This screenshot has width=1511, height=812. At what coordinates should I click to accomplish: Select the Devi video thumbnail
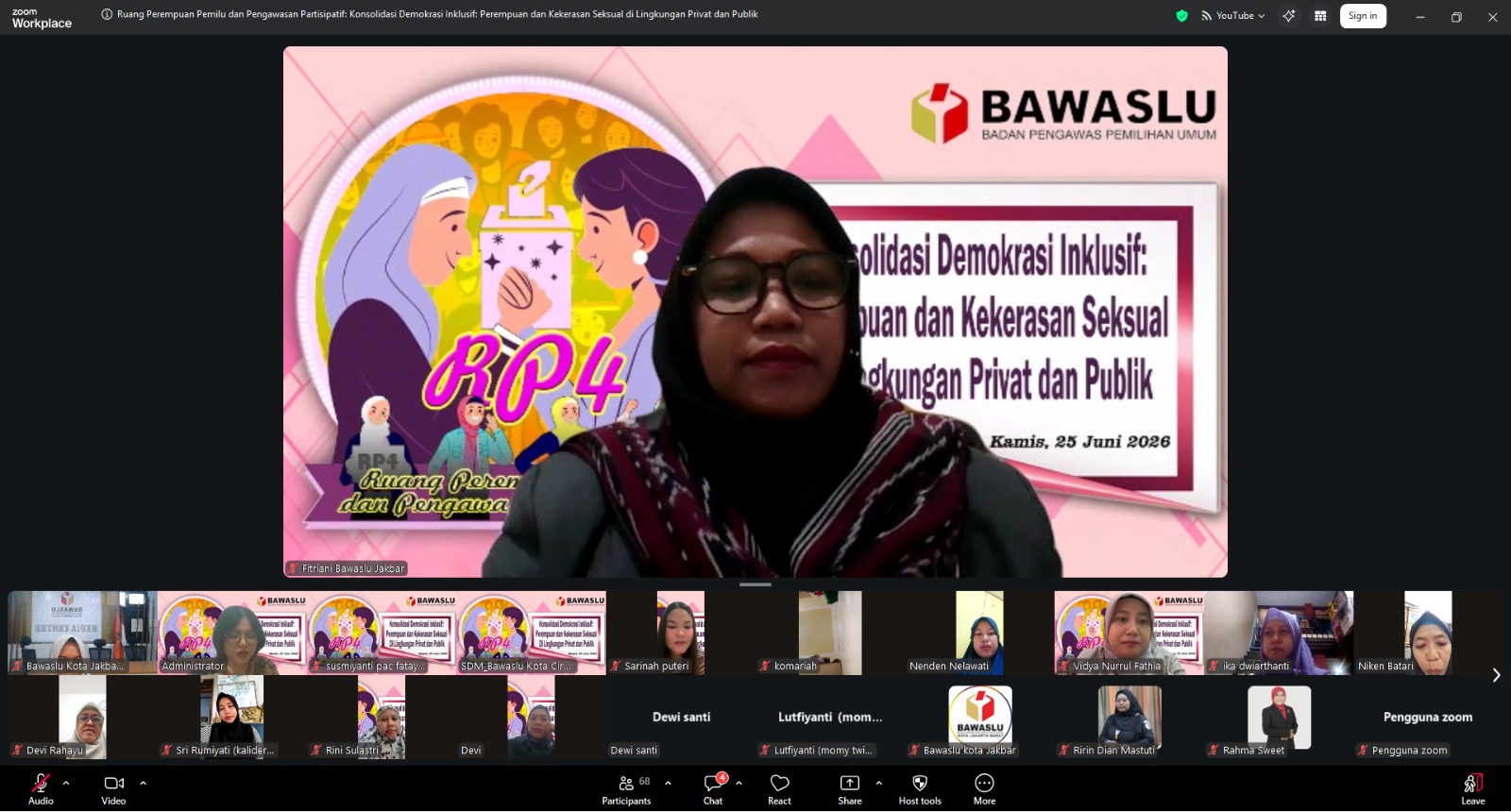pos(532,718)
